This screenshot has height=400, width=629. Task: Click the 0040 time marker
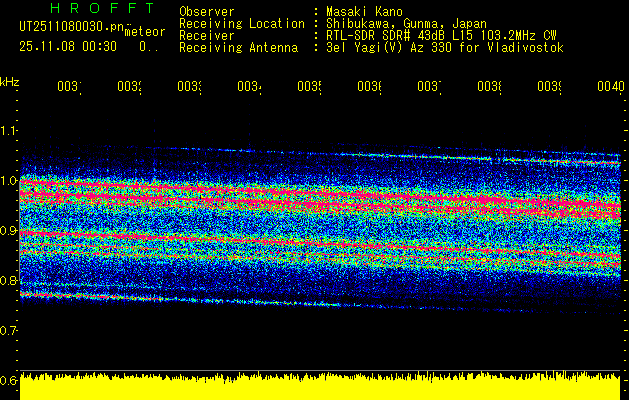(x=611, y=86)
